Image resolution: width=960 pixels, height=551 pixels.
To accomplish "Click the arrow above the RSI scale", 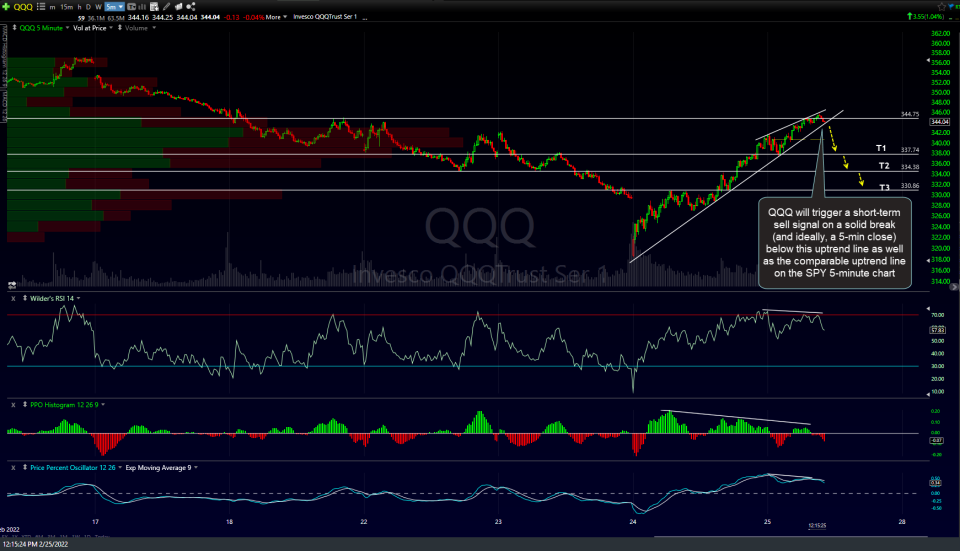I will (x=928, y=309).
